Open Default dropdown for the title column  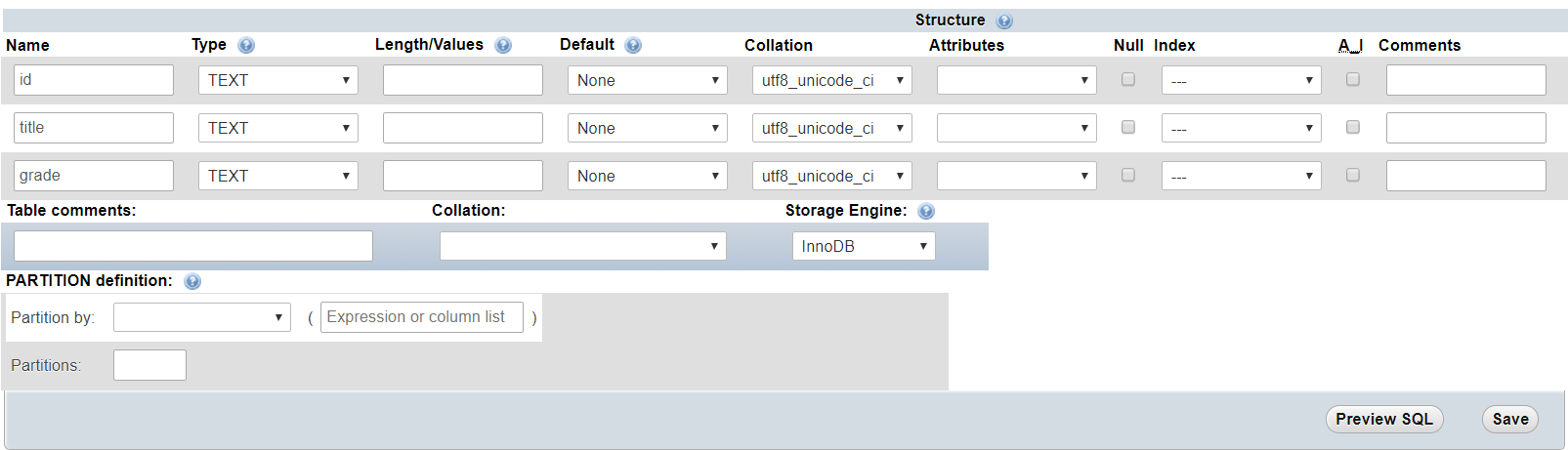coord(647,128)
